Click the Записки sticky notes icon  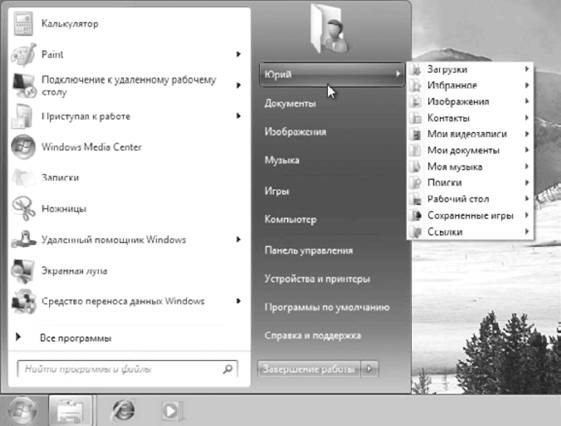pos(24,178)
